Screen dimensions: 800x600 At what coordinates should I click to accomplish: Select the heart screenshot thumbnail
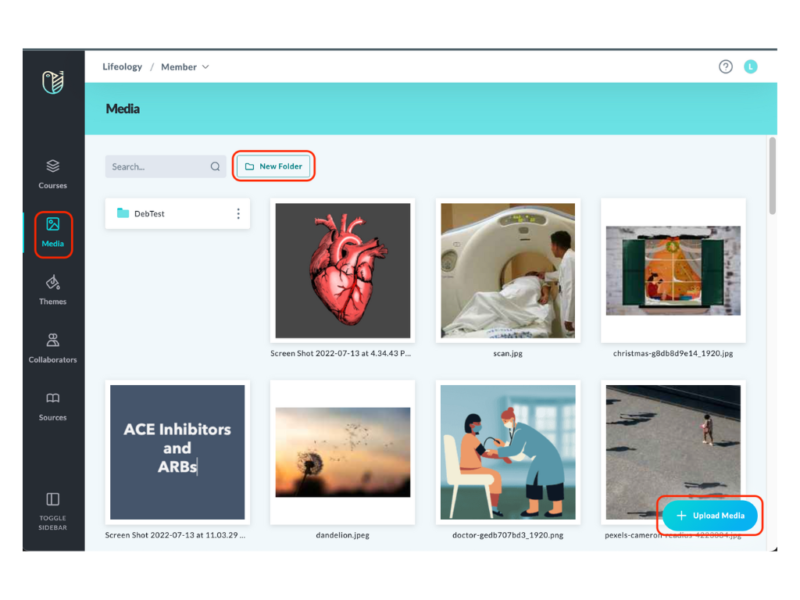pos(343,272)
